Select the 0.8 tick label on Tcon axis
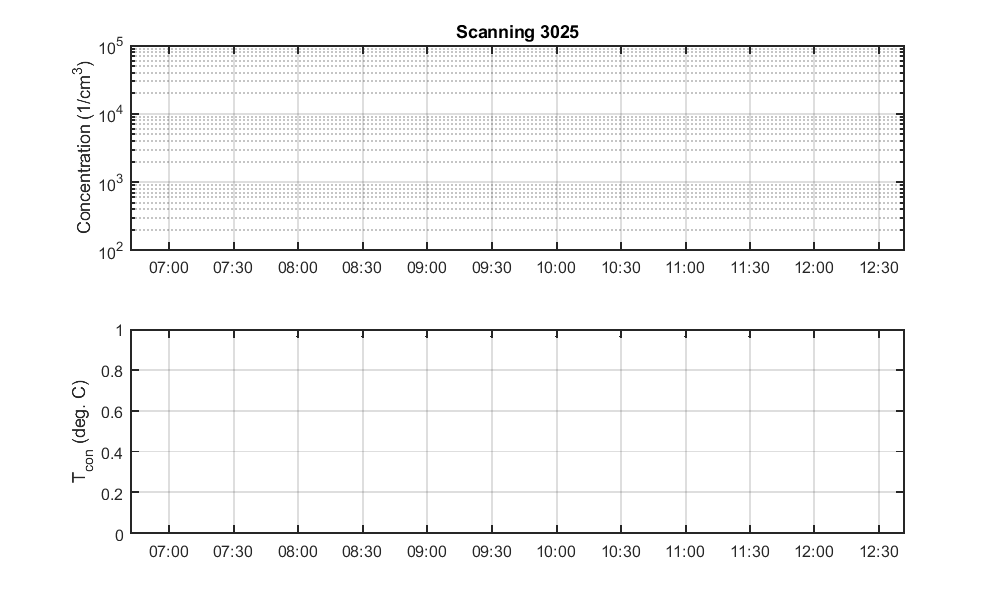 (112, 371)
